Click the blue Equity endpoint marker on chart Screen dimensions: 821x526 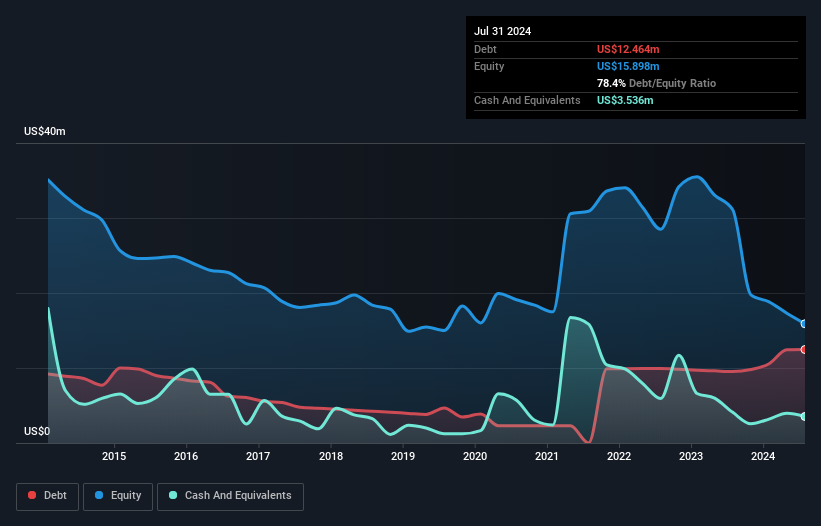pos(803,324)
